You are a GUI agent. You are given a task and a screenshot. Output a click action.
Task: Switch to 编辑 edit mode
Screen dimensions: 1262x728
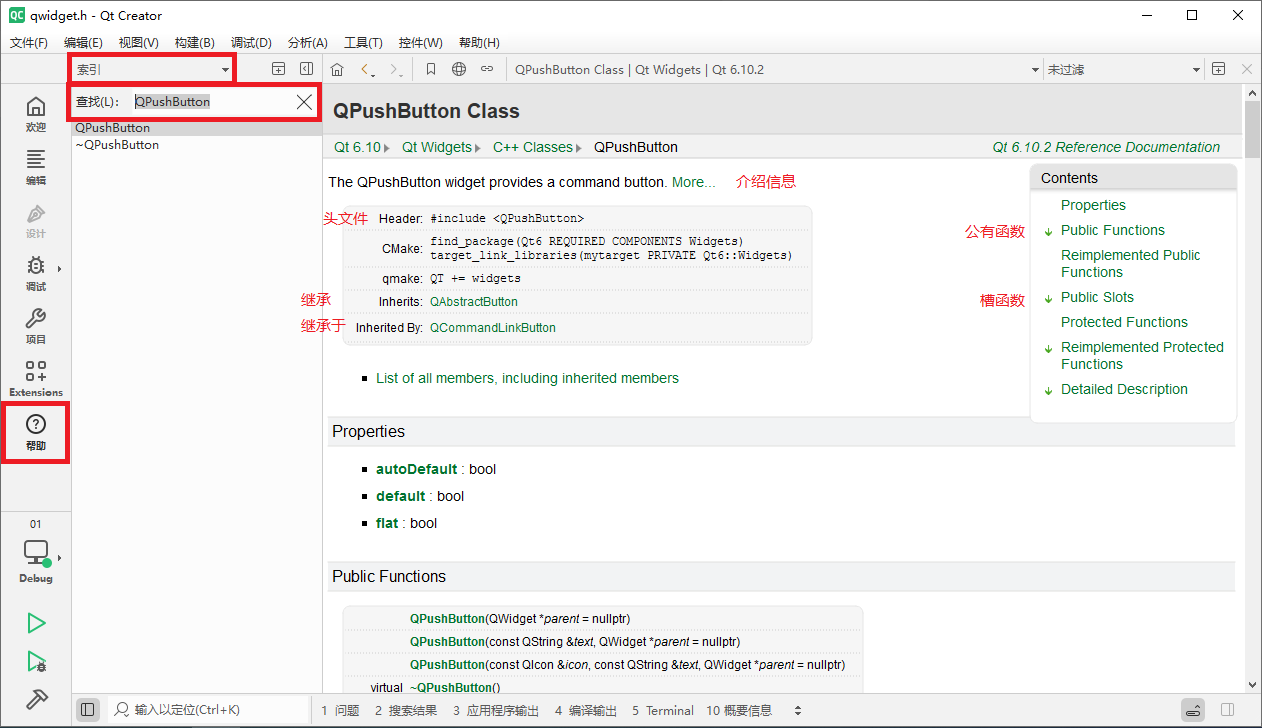[x=36, y=167]
